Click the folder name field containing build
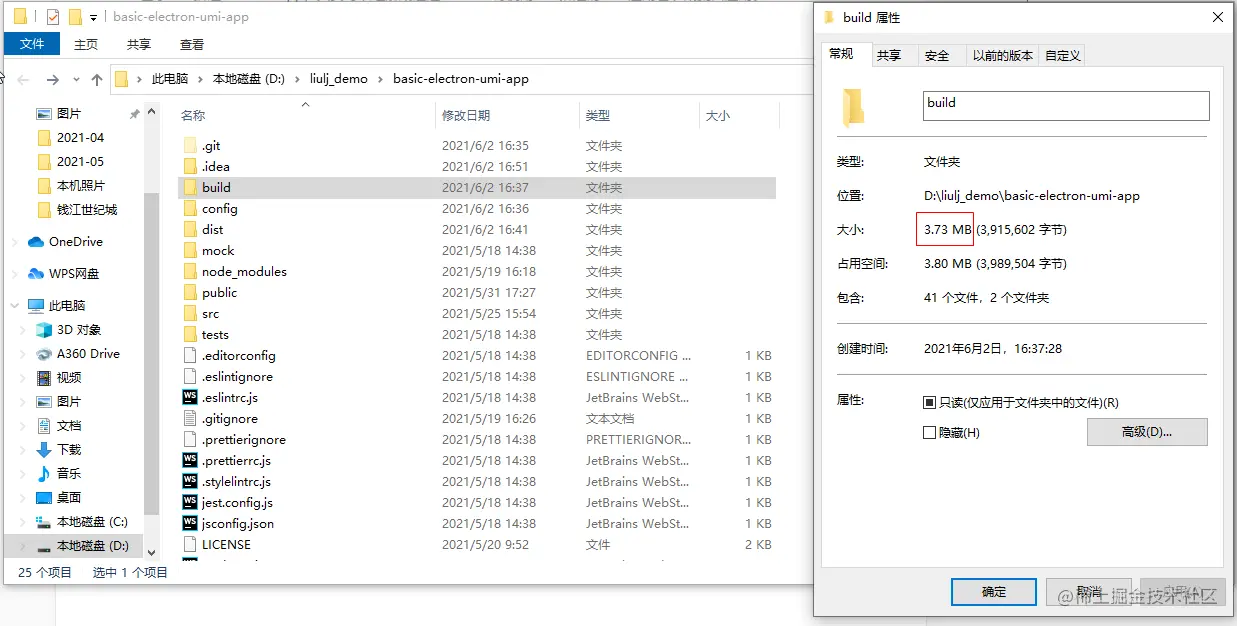Screen dimensions: 1237x626 [1066, 106]
